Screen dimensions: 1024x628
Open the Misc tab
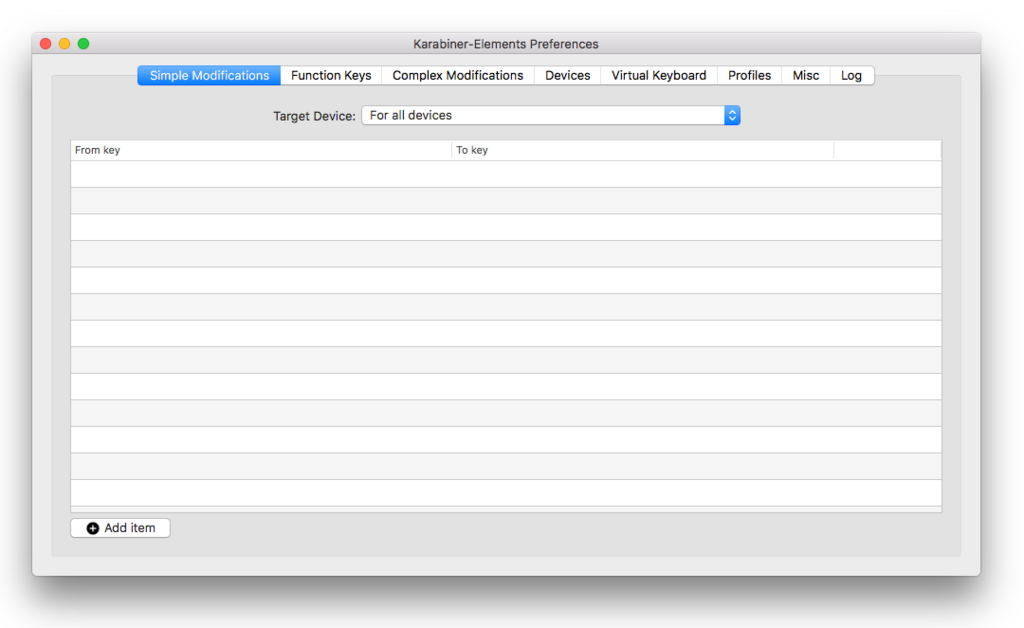tap(806, 76)
